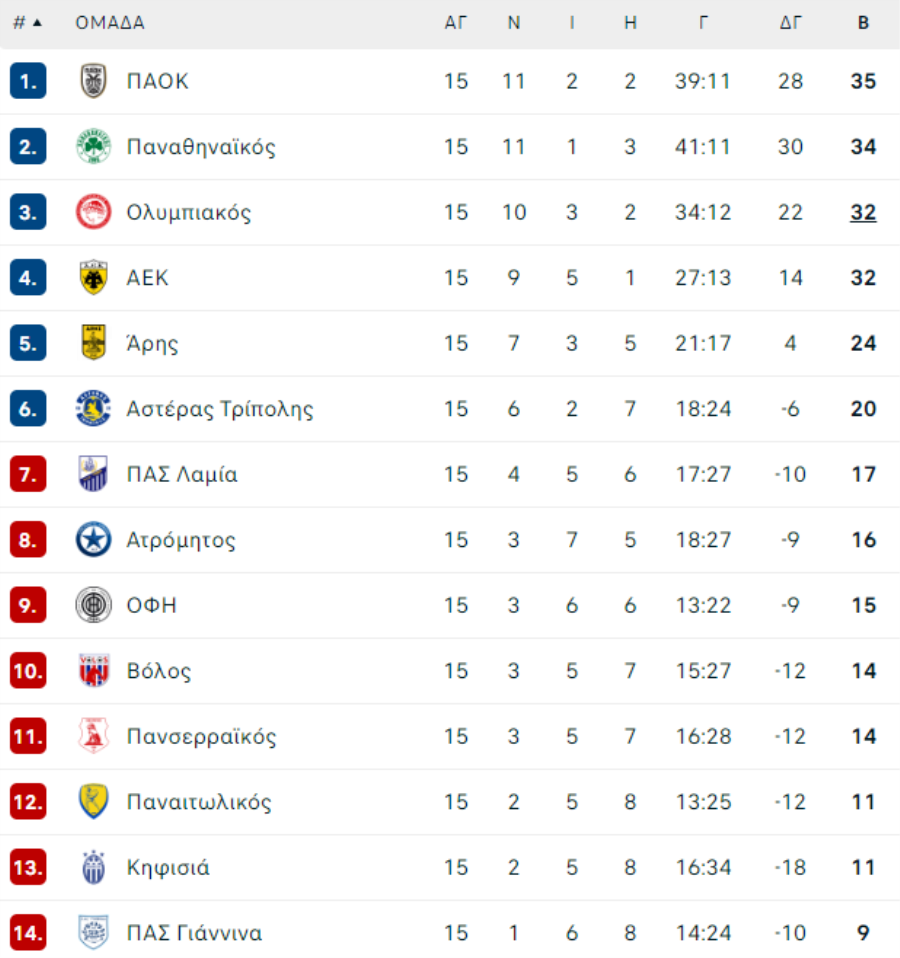The width and height of the screenshot is (900, 958).
Task: Click the ΑΓ matches column header
Action: (x=455, y=23)
